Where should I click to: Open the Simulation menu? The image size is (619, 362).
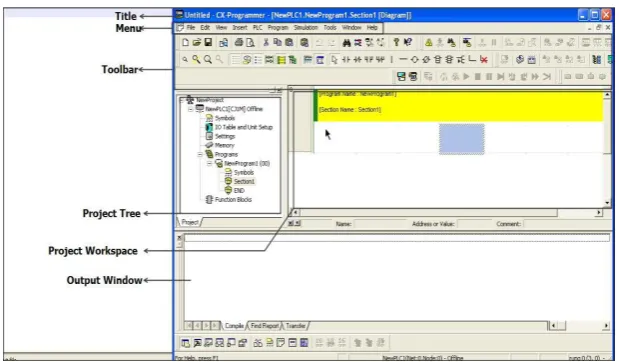pos(306,28)
